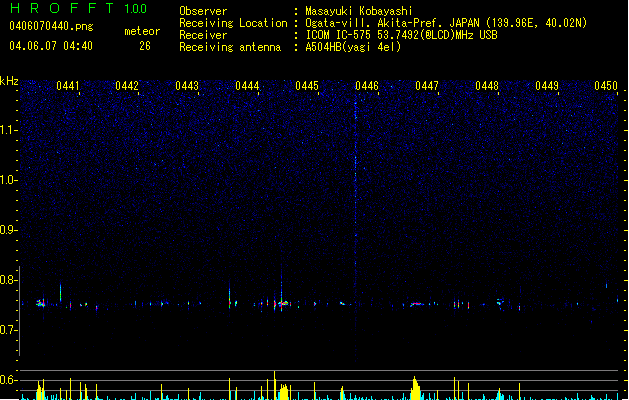Click the meteor echo cluster before 0441
The height and width of the screenshot is (400, 629).
click(41, 303)
